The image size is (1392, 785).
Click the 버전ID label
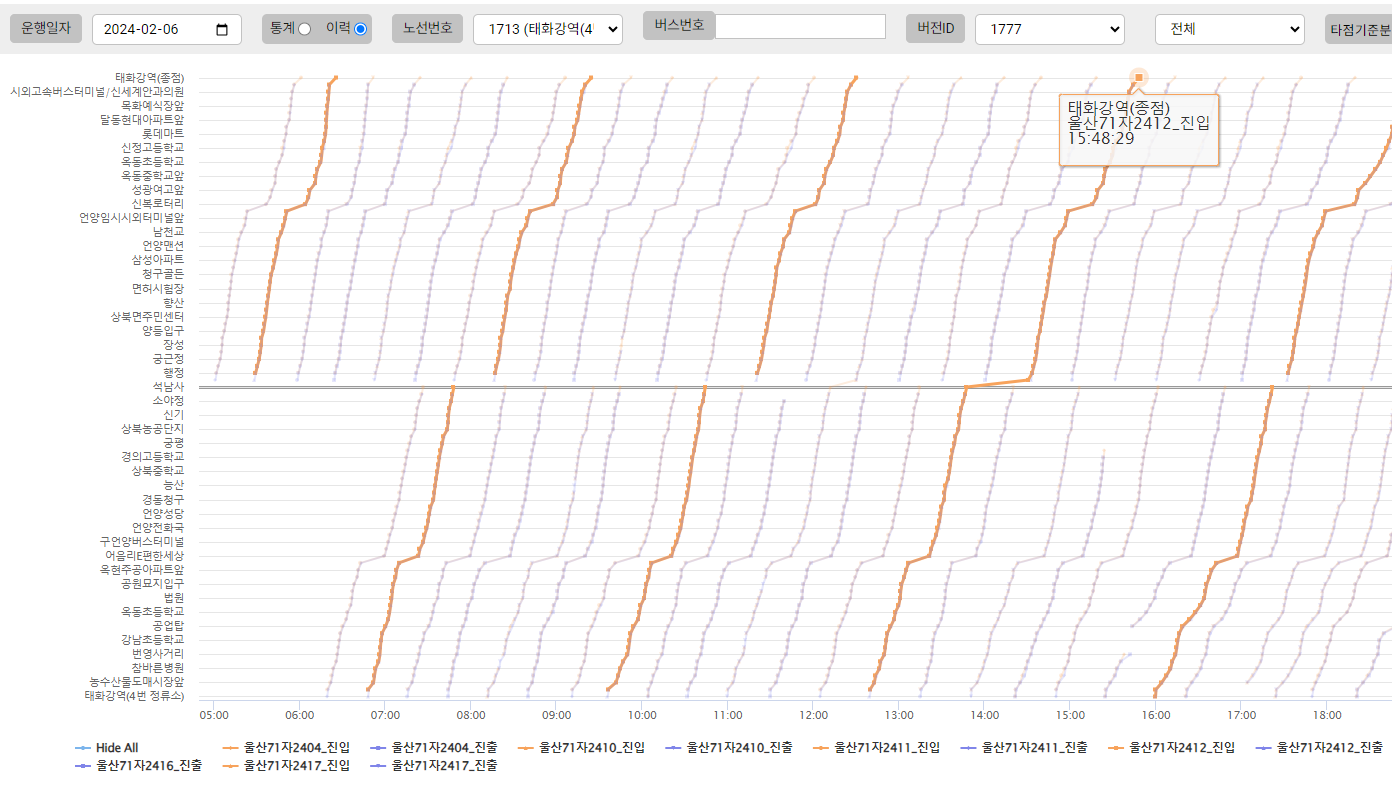click(935, 29)
